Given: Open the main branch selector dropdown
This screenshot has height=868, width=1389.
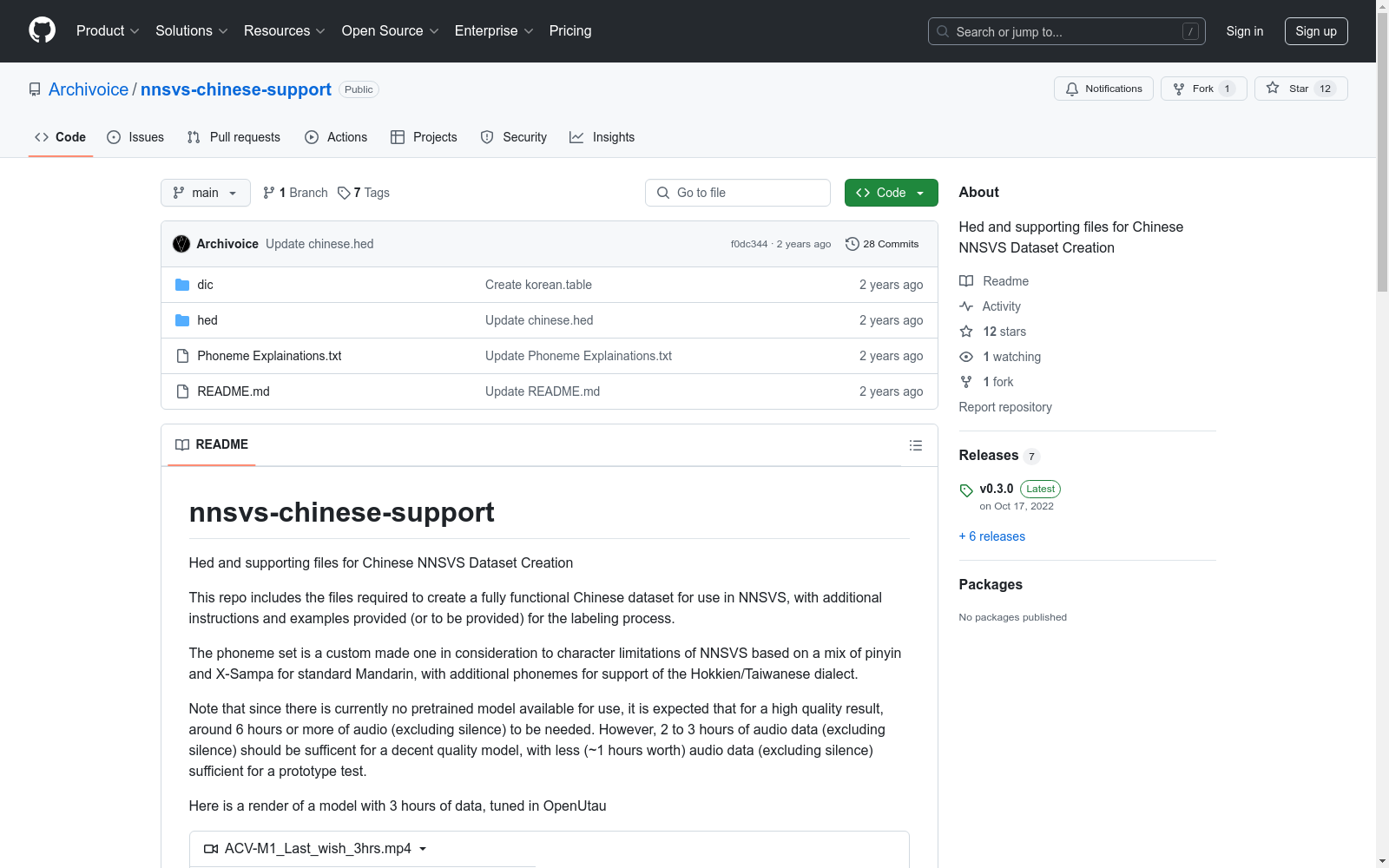Looking at the screenshot, I should point(206,193).
